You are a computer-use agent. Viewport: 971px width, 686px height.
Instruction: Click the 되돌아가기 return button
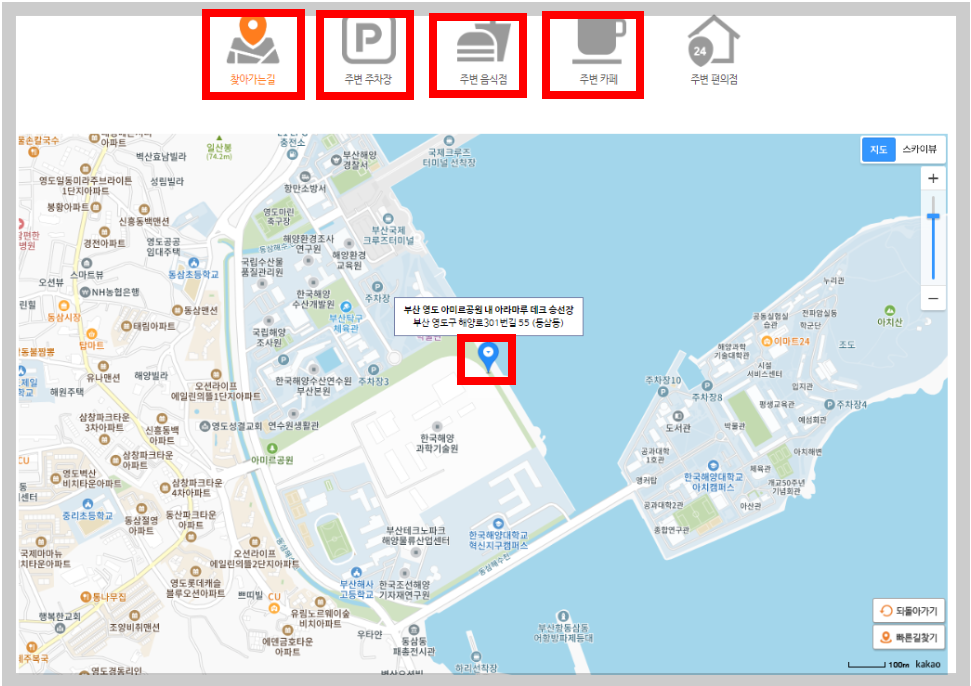908,610
